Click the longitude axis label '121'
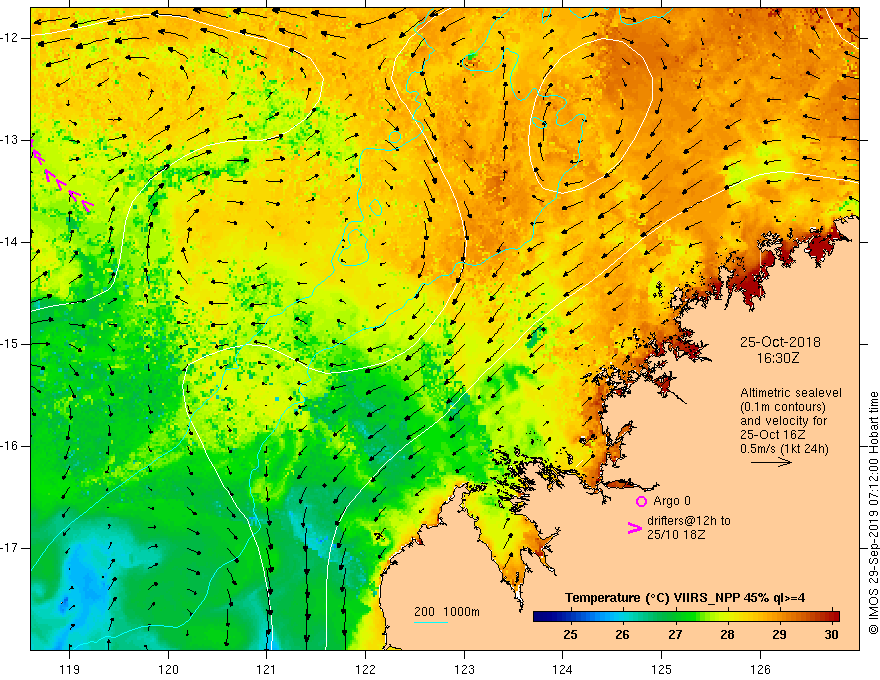880x680 pixels. tap(267, 669)
